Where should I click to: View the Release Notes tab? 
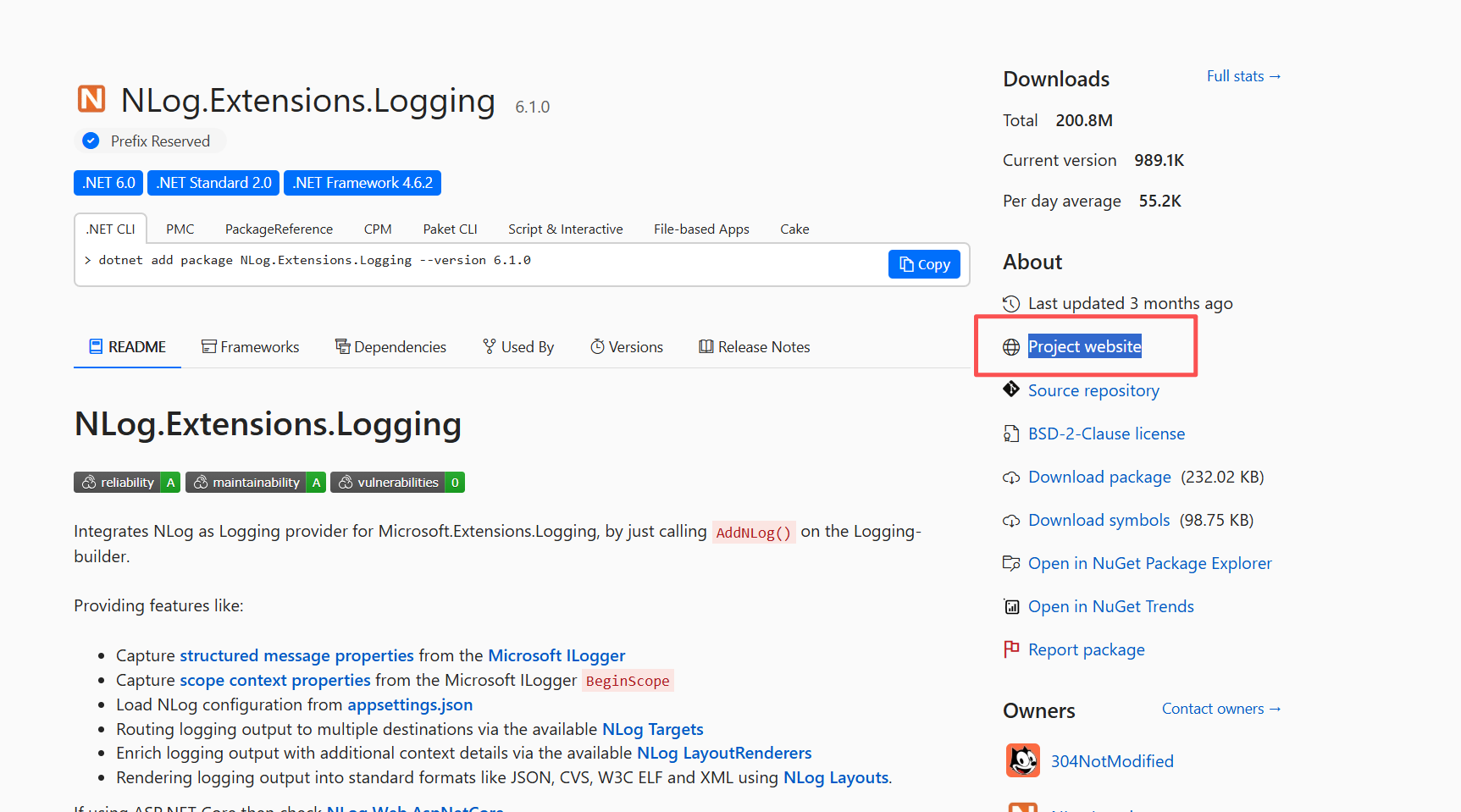(x=754, y=347)
